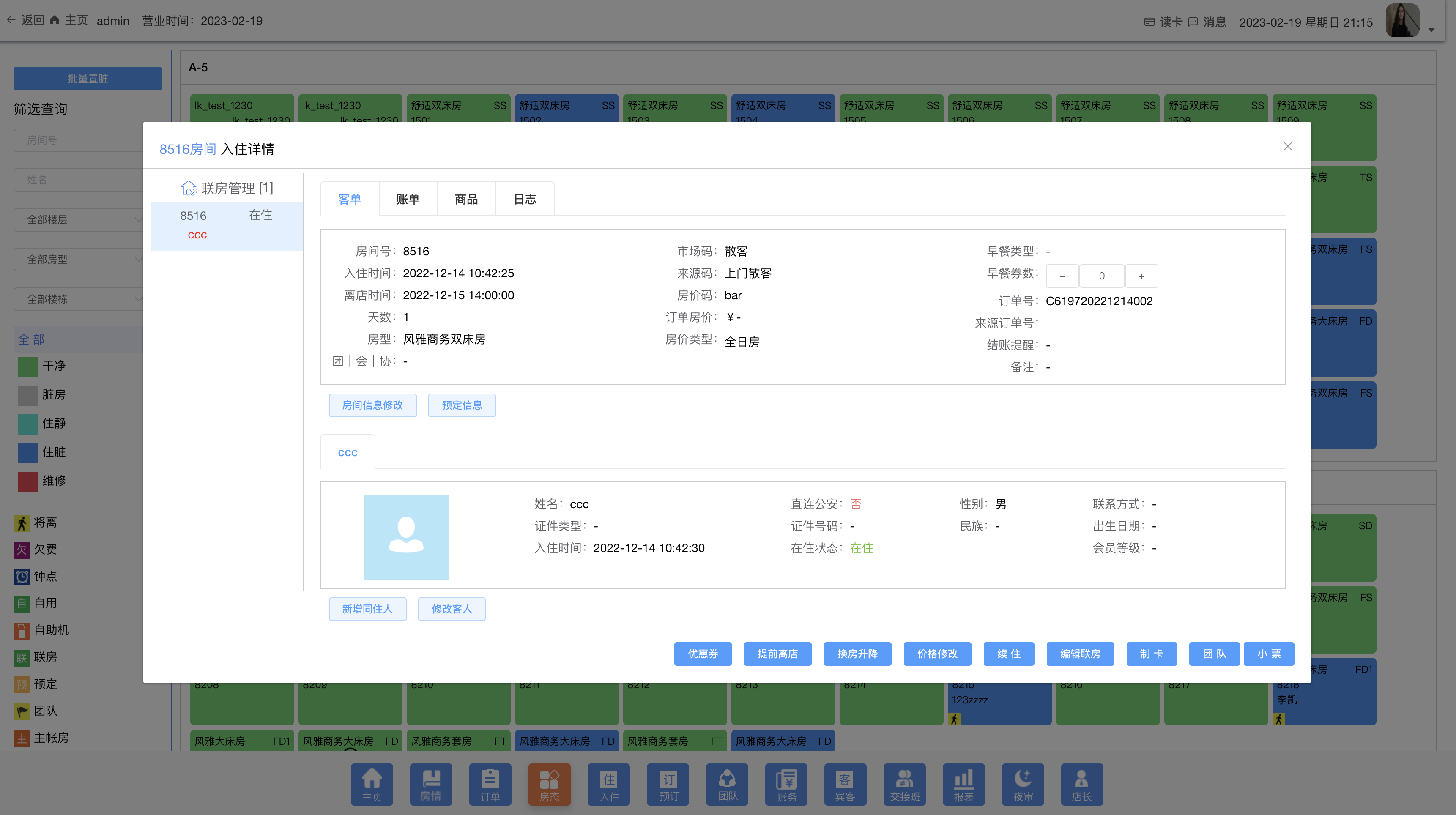Go to 主页 via the house icon in header
1456x815 pixels.
pyautogui.click(x=55, y=20)
